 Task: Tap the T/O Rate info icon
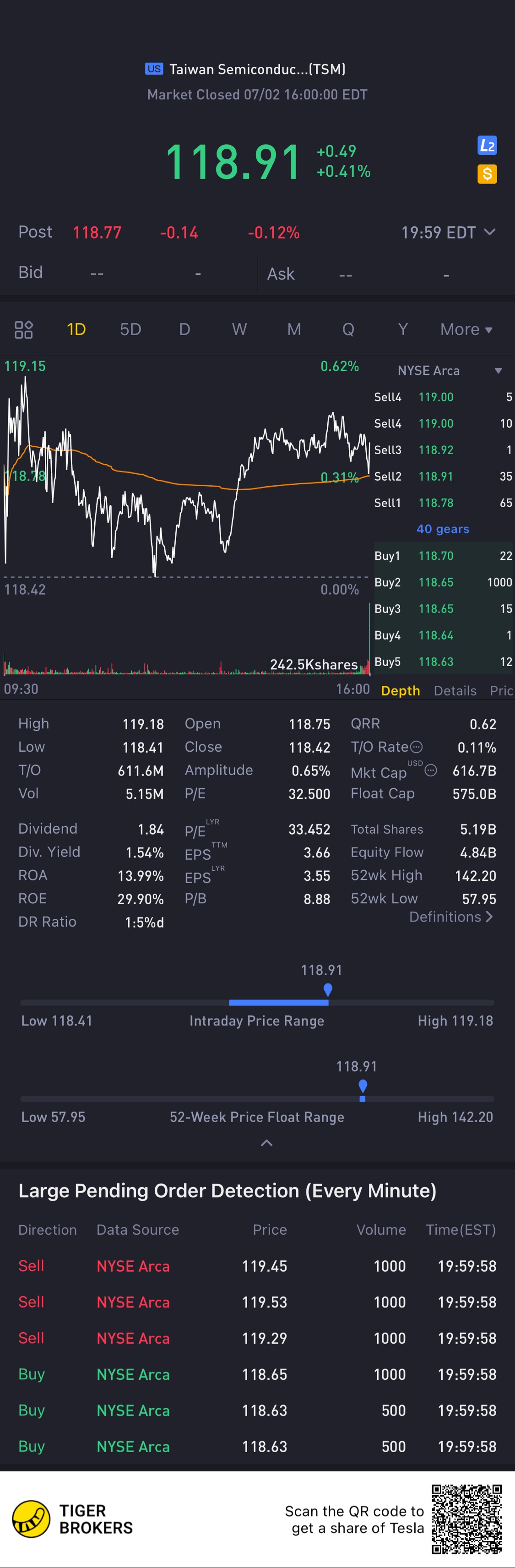[417, 747]
